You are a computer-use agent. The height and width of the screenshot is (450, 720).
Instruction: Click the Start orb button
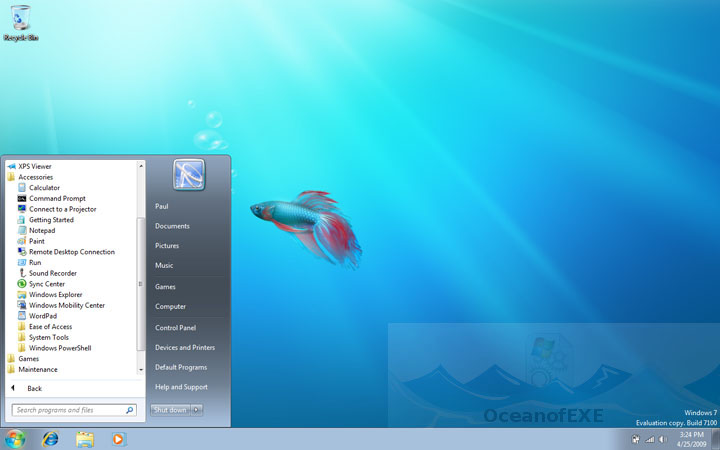tap(15, 439)
